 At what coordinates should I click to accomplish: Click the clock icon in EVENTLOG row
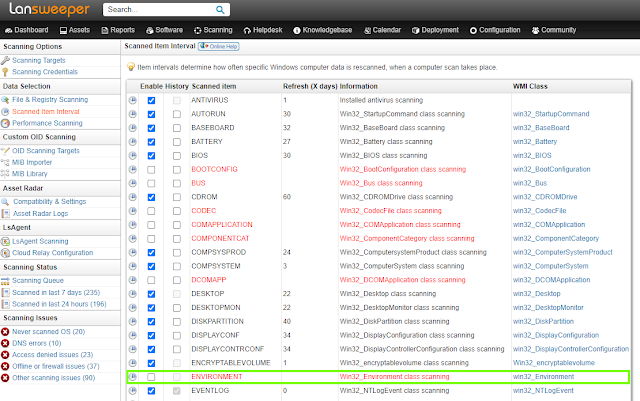pos(133,391)
